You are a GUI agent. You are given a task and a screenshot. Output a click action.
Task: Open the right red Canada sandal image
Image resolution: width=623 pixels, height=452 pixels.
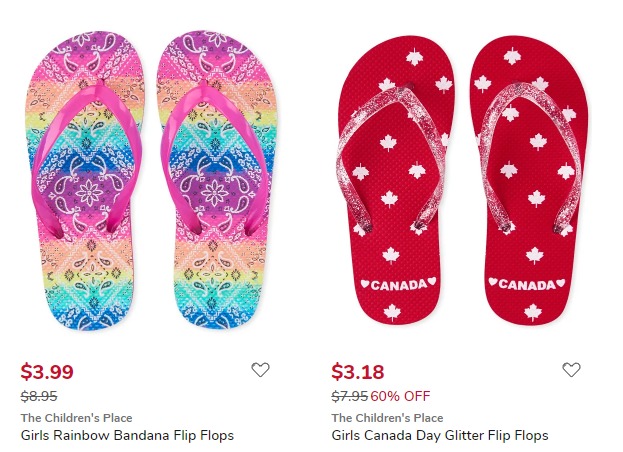coord(529,181)
